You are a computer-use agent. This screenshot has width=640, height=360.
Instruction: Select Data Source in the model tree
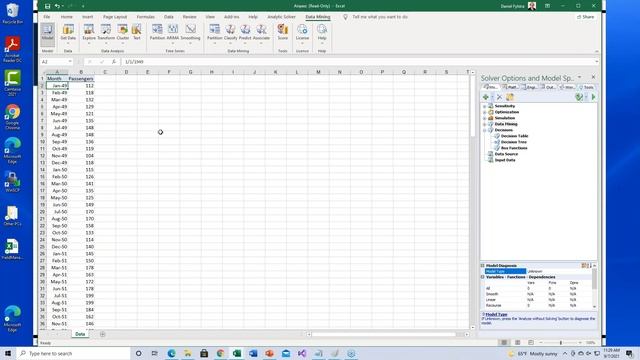506,154
